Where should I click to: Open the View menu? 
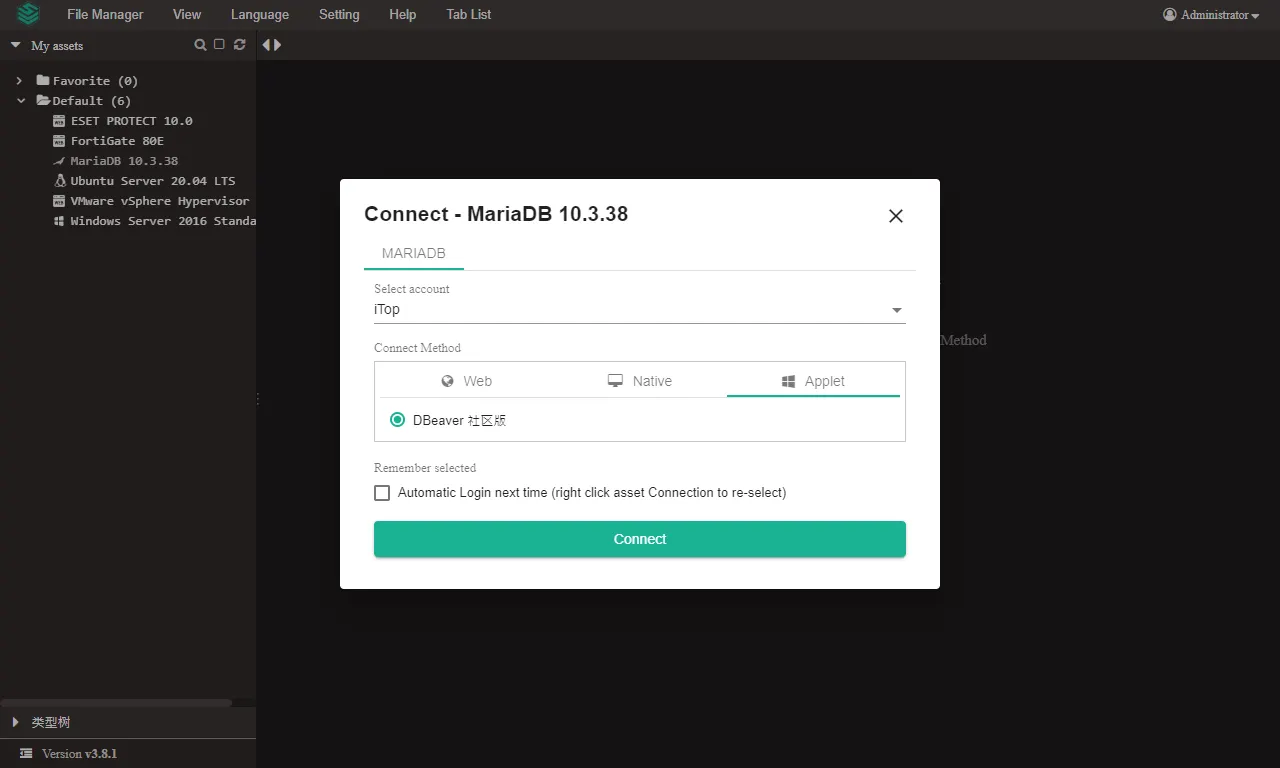187,14
